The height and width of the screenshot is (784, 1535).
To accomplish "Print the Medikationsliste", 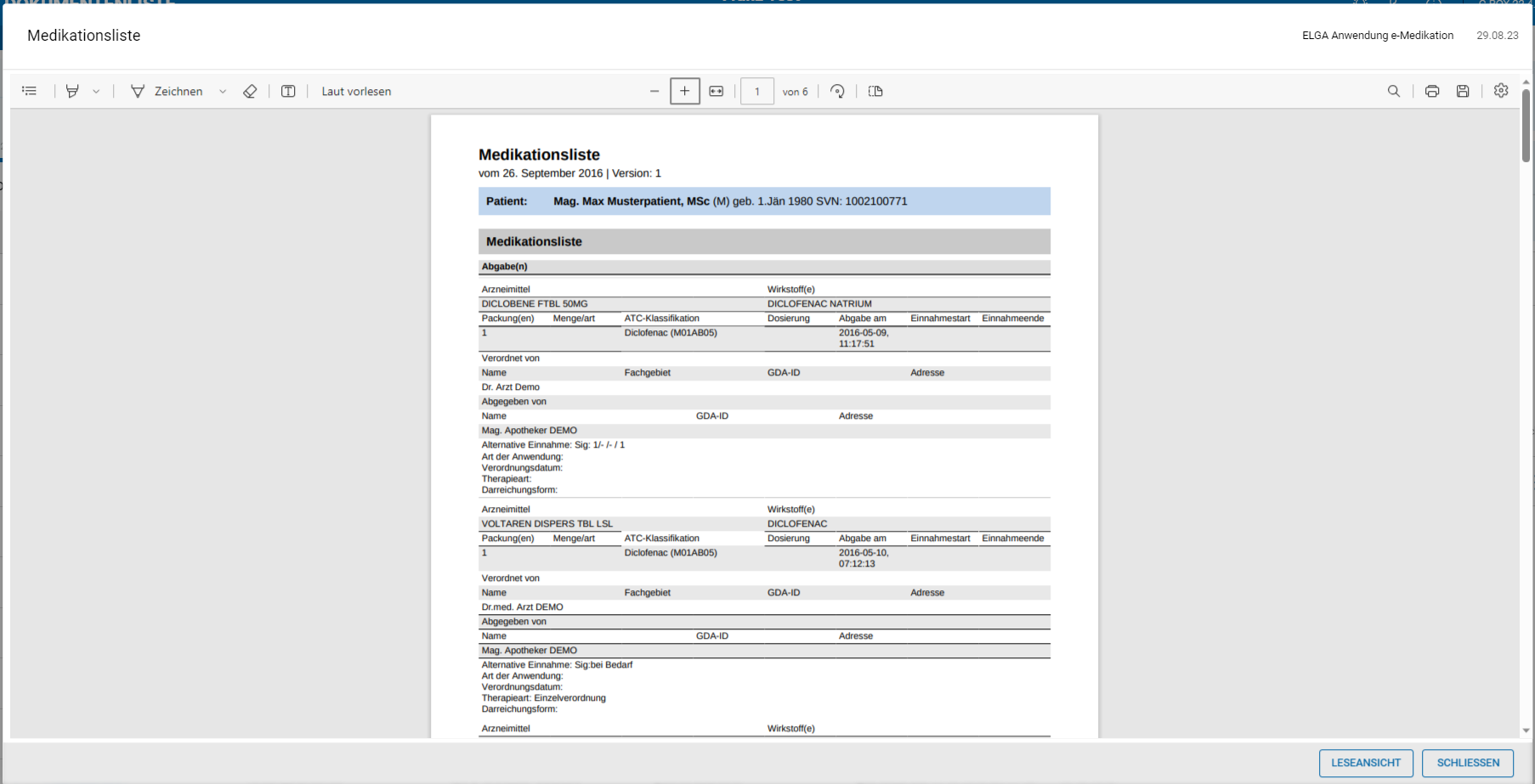I will tap(1432, 91).
